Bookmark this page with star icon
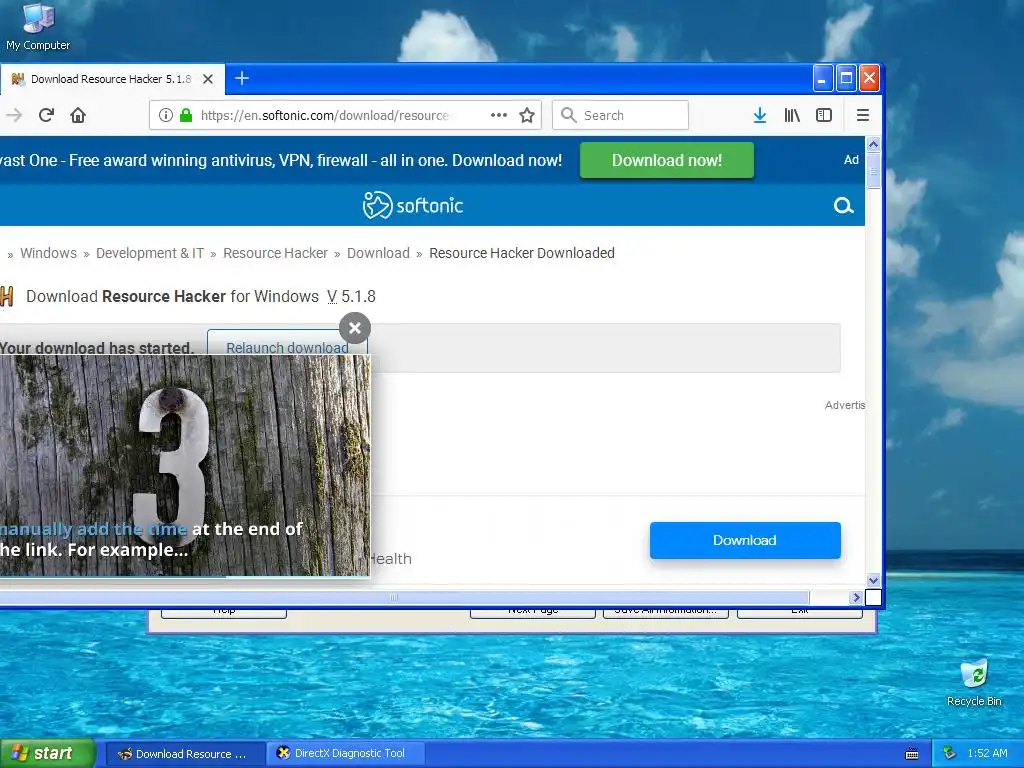Image resolution: width=1024 pixels, height=768 pixels. pos(527,116)
